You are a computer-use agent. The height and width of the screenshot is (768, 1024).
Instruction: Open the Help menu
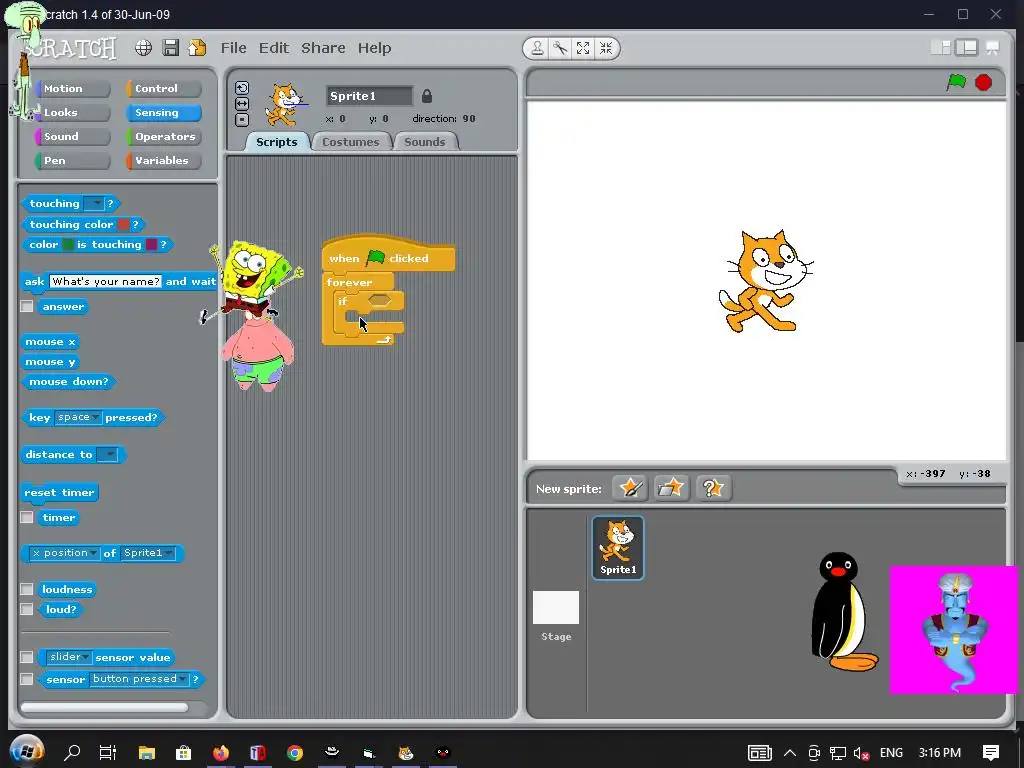374,48
